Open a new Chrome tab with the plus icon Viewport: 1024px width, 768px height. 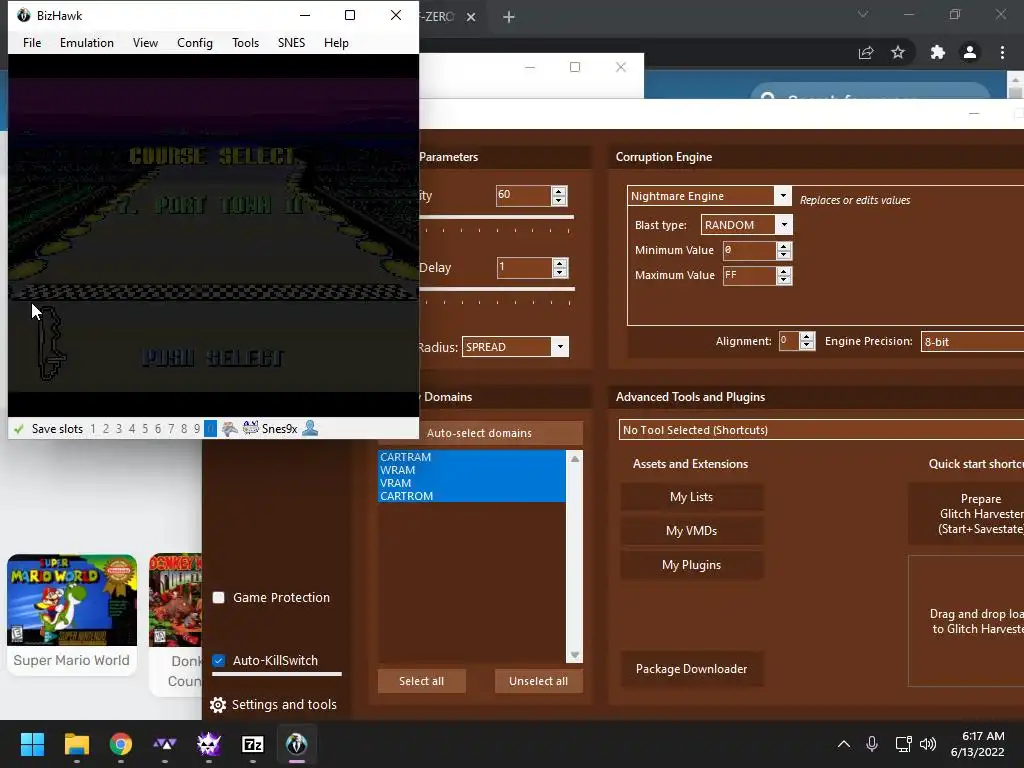[x=509, y=17]
